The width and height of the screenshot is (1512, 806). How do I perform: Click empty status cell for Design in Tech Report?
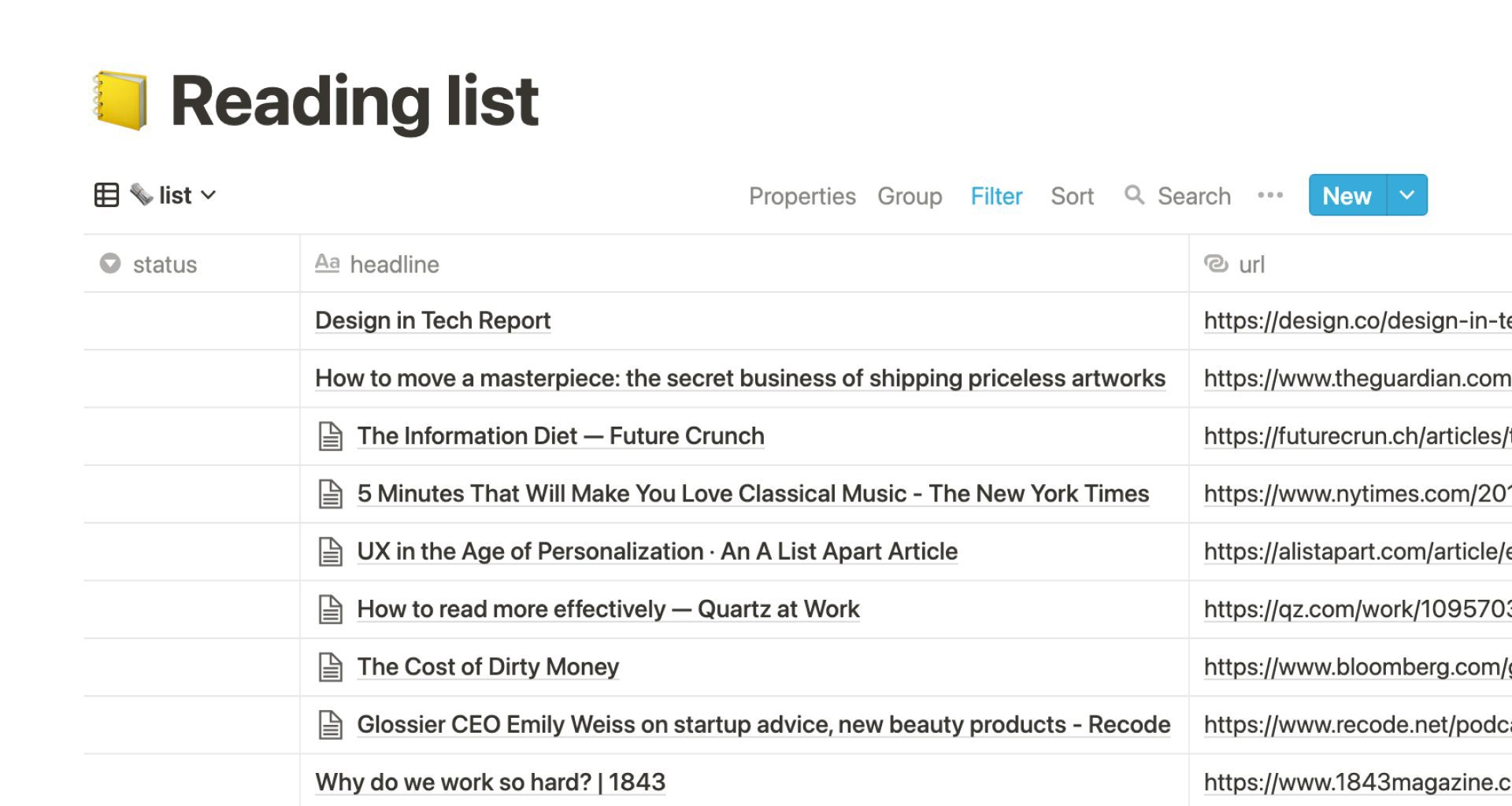pos(191,321)
